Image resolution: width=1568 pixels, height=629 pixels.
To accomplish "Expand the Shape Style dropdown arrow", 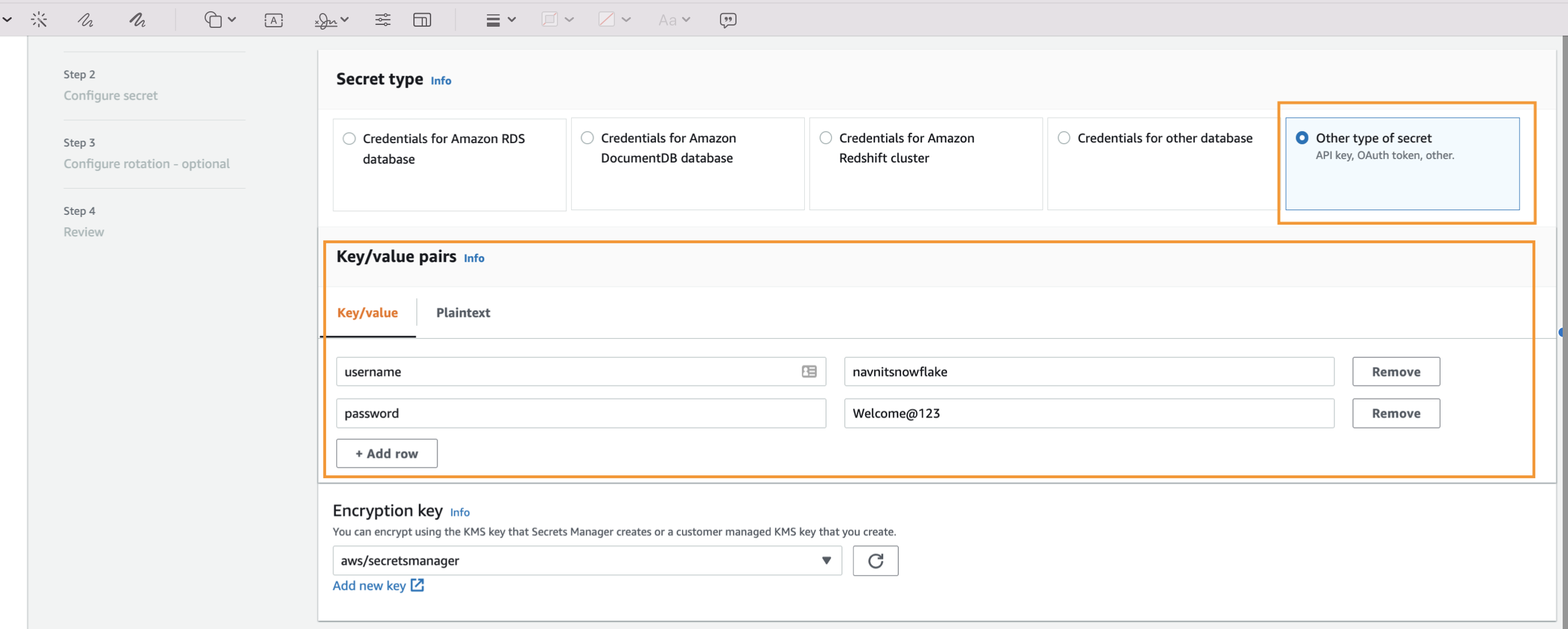I will [x=512, y=20].
